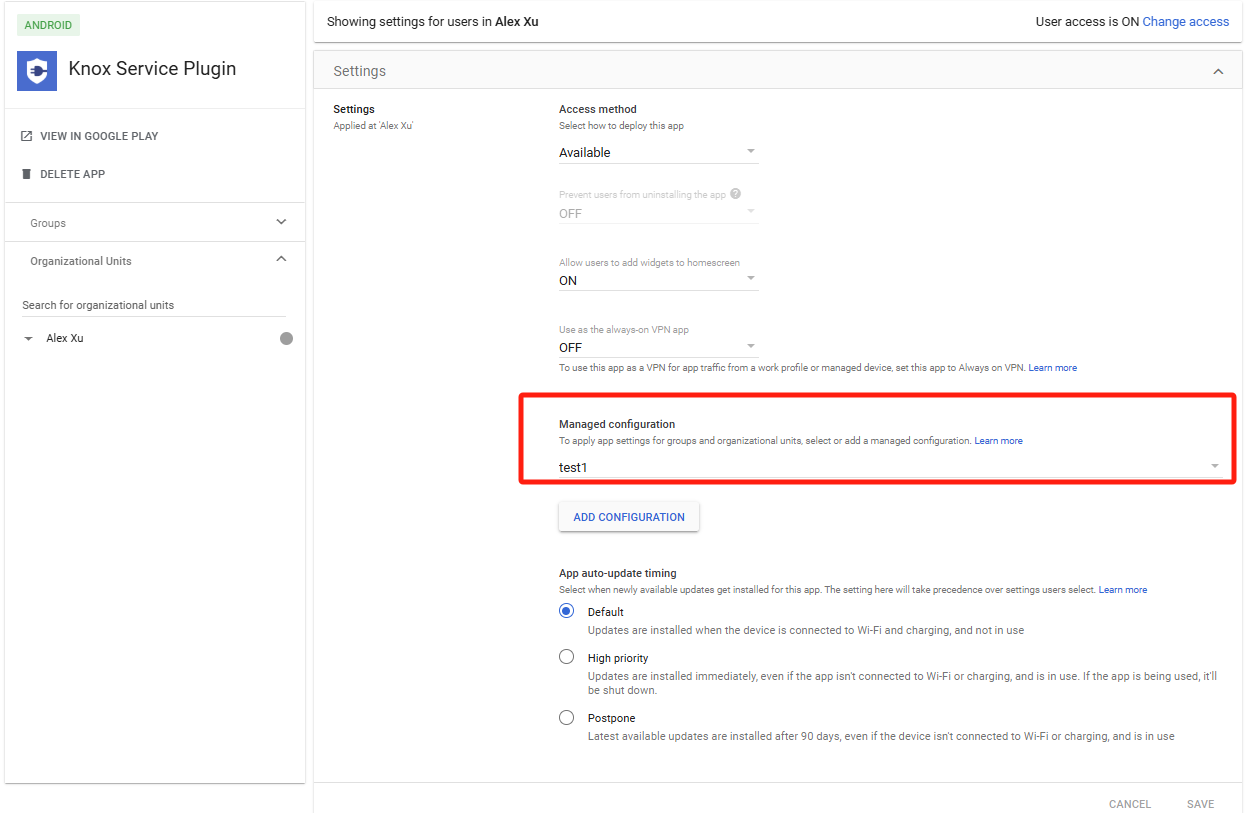Collapse the Settings panel header chevron
Image resolution: width=1257 pixels, height=813 pixels.
[x=1218, y=72]
